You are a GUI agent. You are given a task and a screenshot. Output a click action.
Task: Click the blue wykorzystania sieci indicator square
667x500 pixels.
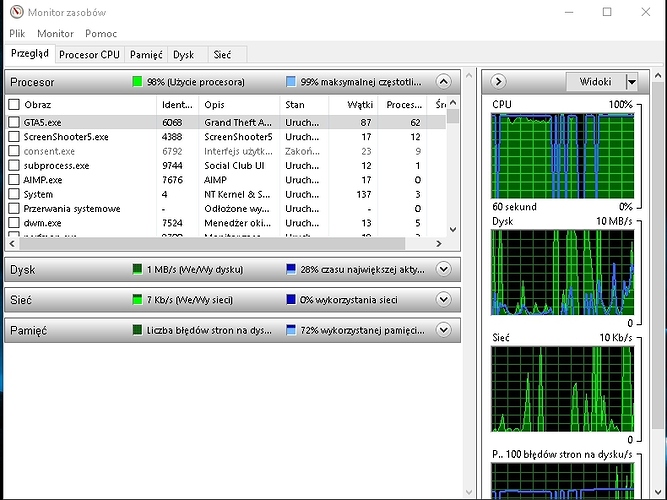[x=291, y=299]
